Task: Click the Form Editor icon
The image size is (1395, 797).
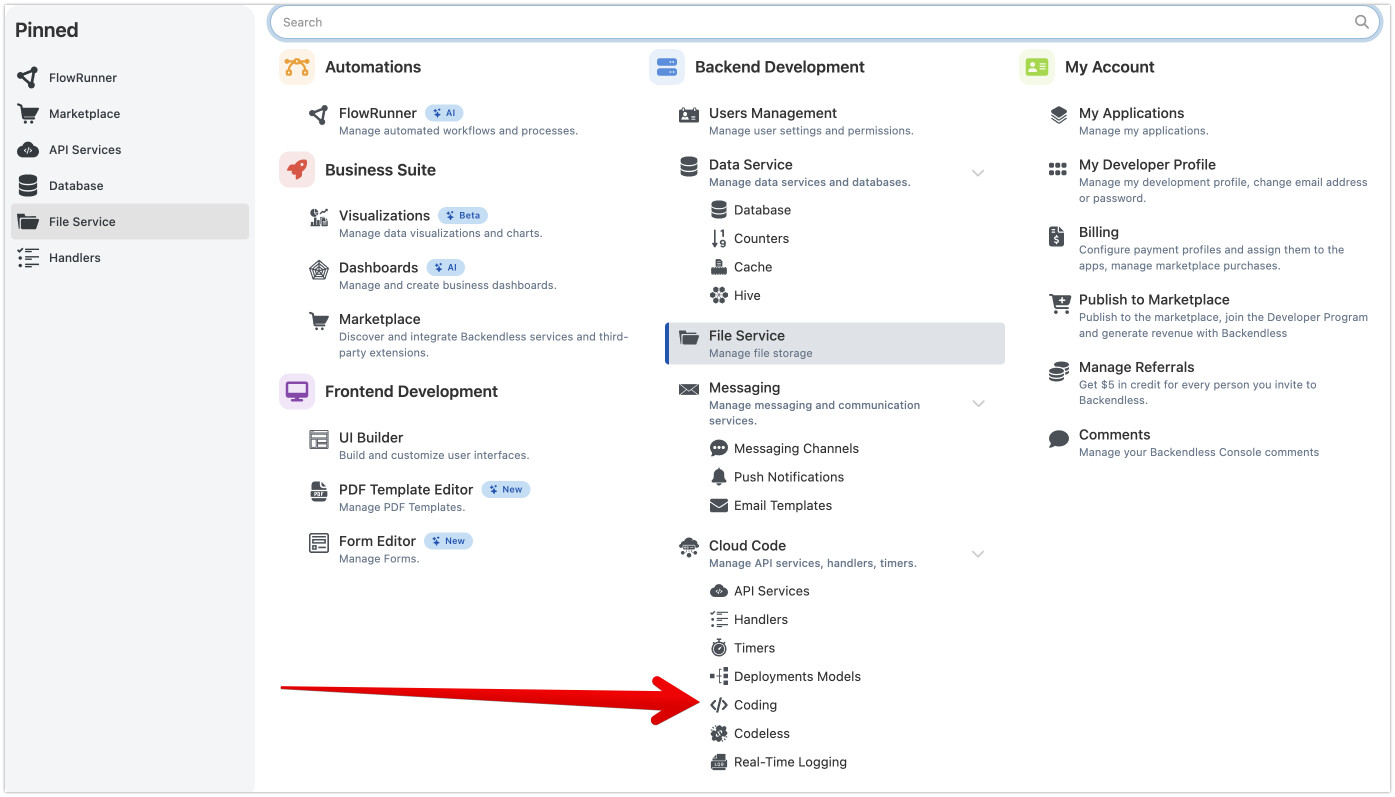Action: [319, 543]
